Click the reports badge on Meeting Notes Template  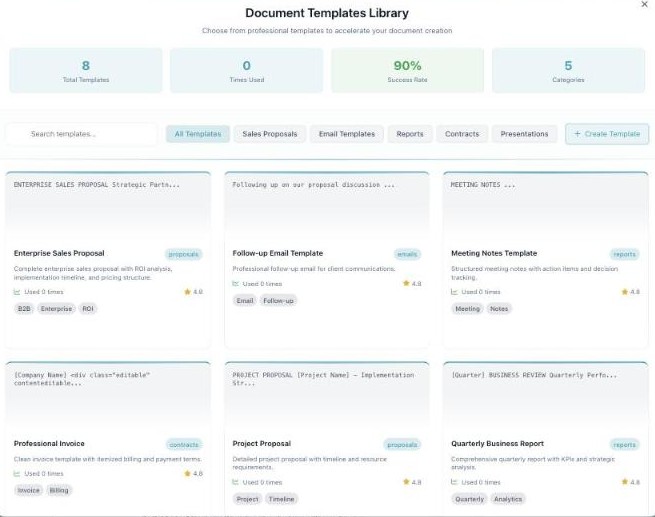tap(625, 254)
